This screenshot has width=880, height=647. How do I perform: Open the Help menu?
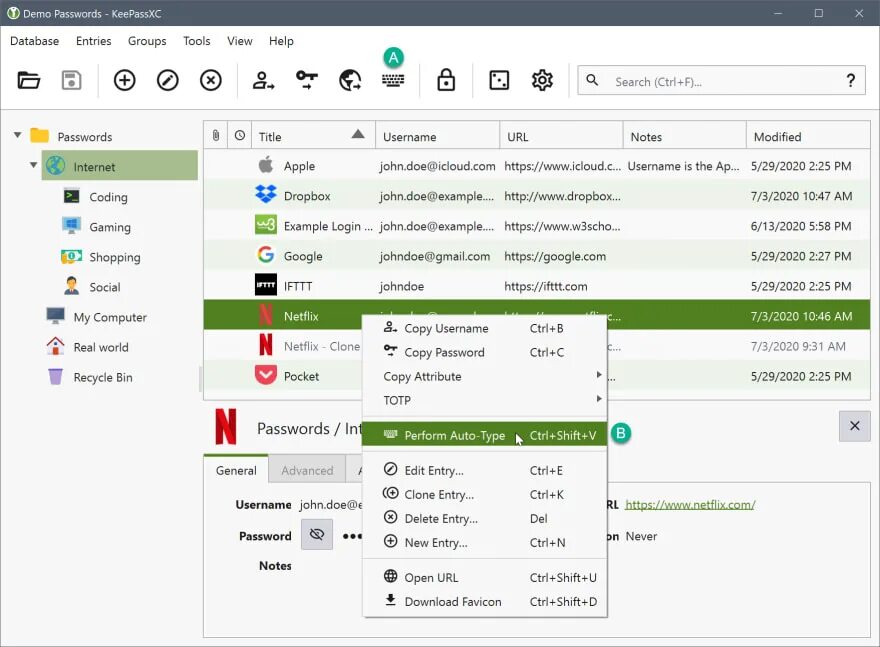[x=281, y=41]
